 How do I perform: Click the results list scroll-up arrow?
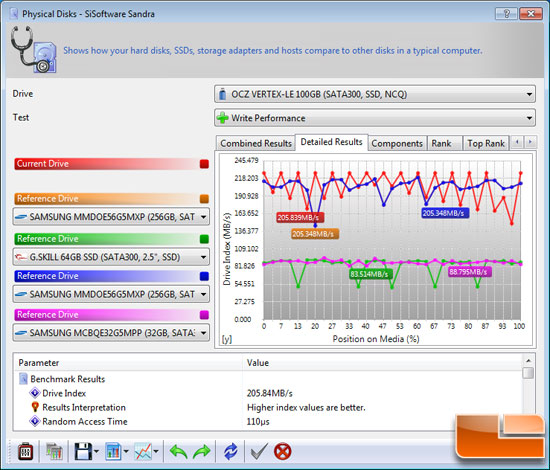tap(528, 360)
